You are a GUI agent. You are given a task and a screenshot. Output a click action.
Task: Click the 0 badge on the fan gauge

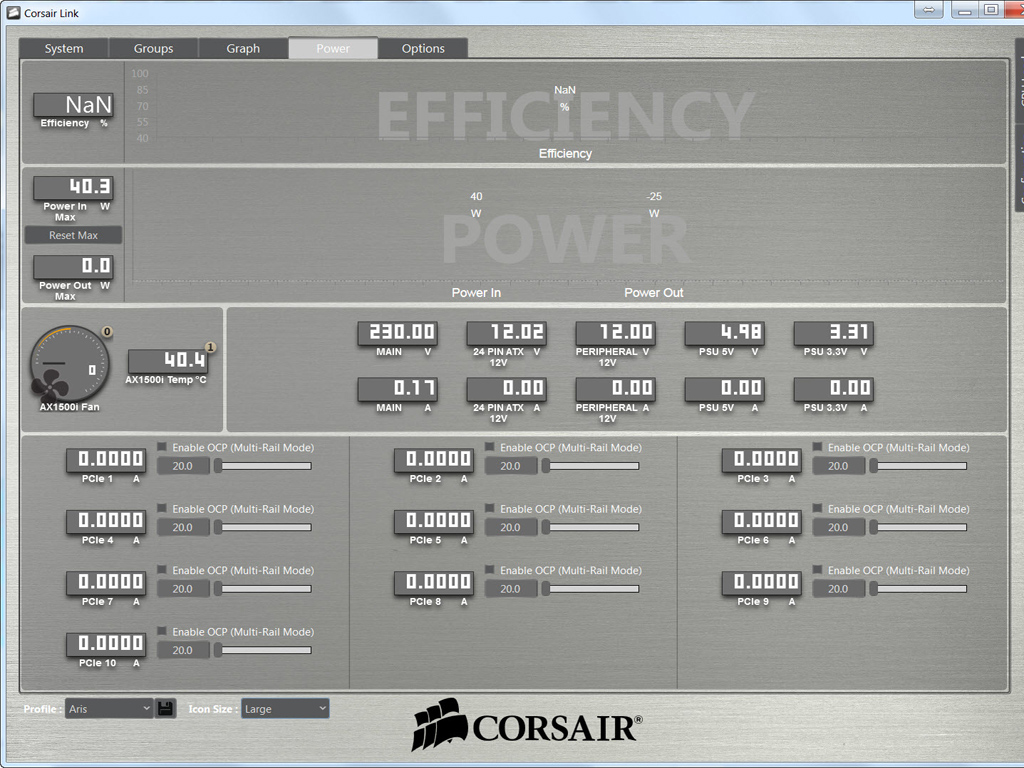(107, 332)
